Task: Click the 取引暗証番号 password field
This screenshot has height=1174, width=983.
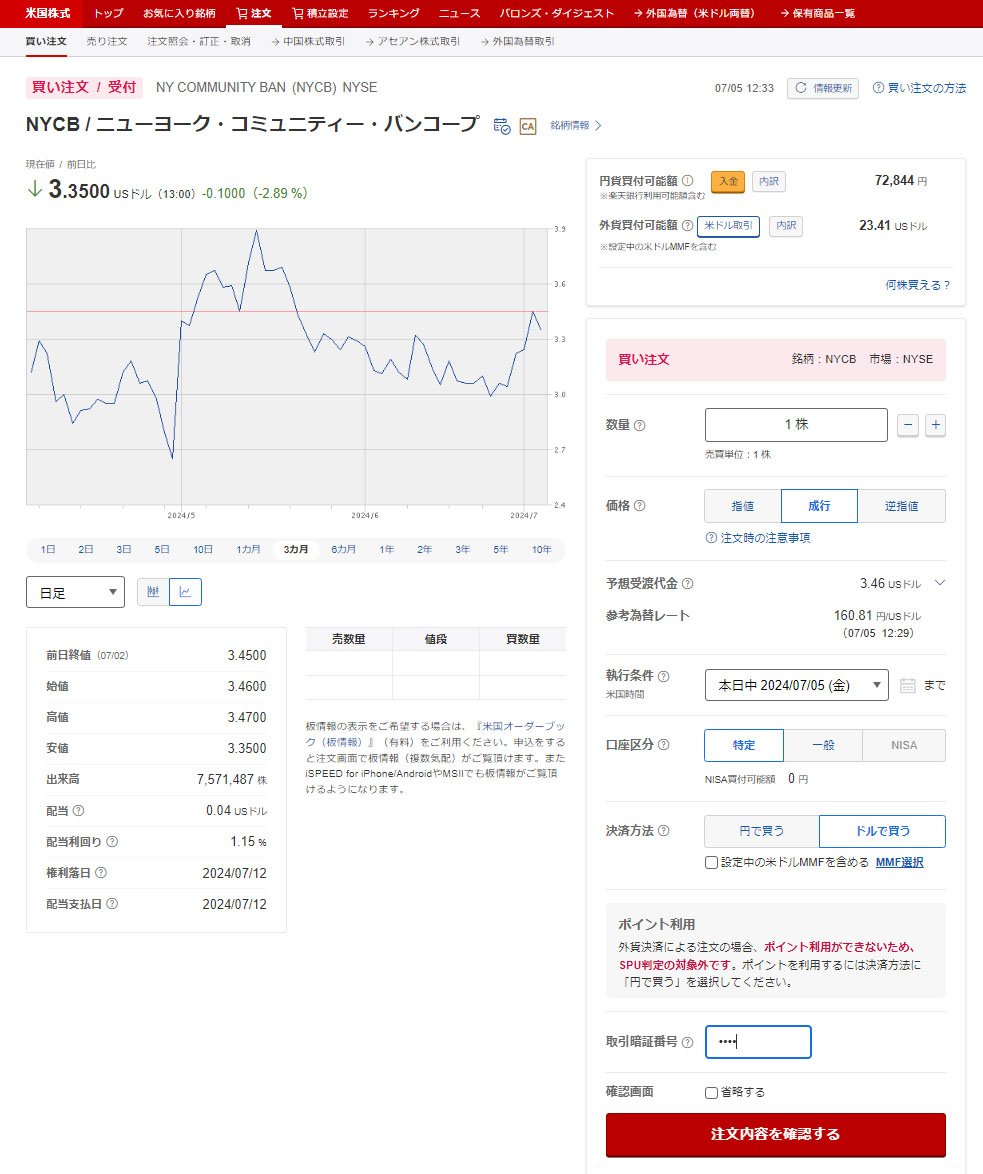Action: pos(758,1042)
